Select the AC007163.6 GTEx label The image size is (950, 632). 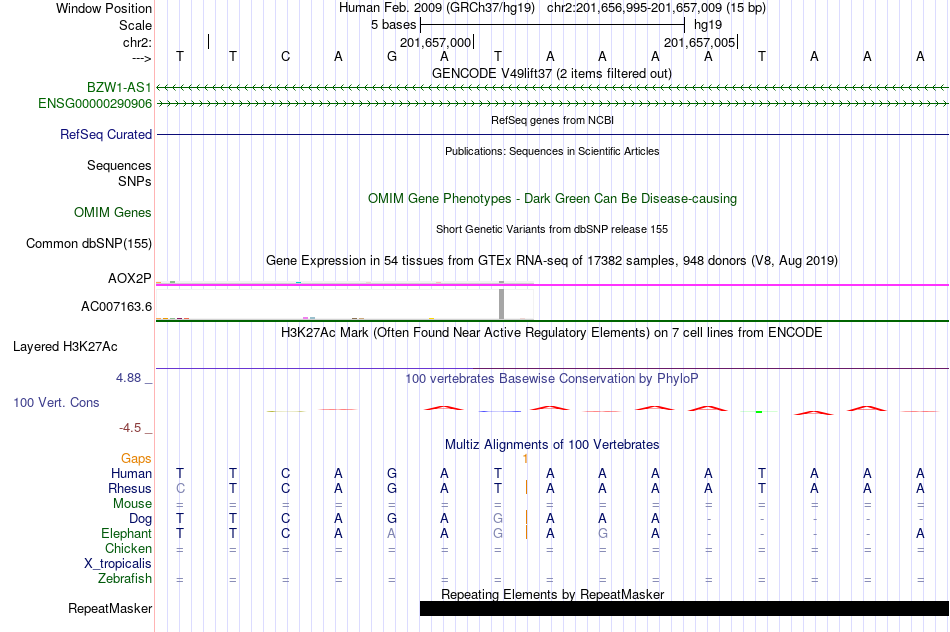116,307
